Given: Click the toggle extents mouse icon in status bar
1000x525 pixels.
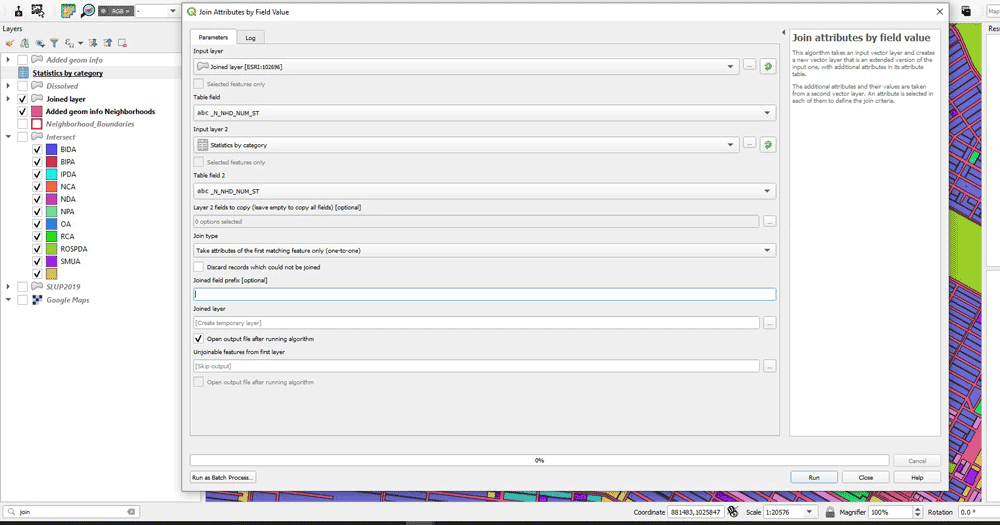Looking at the screenshot, I should 732,512.
